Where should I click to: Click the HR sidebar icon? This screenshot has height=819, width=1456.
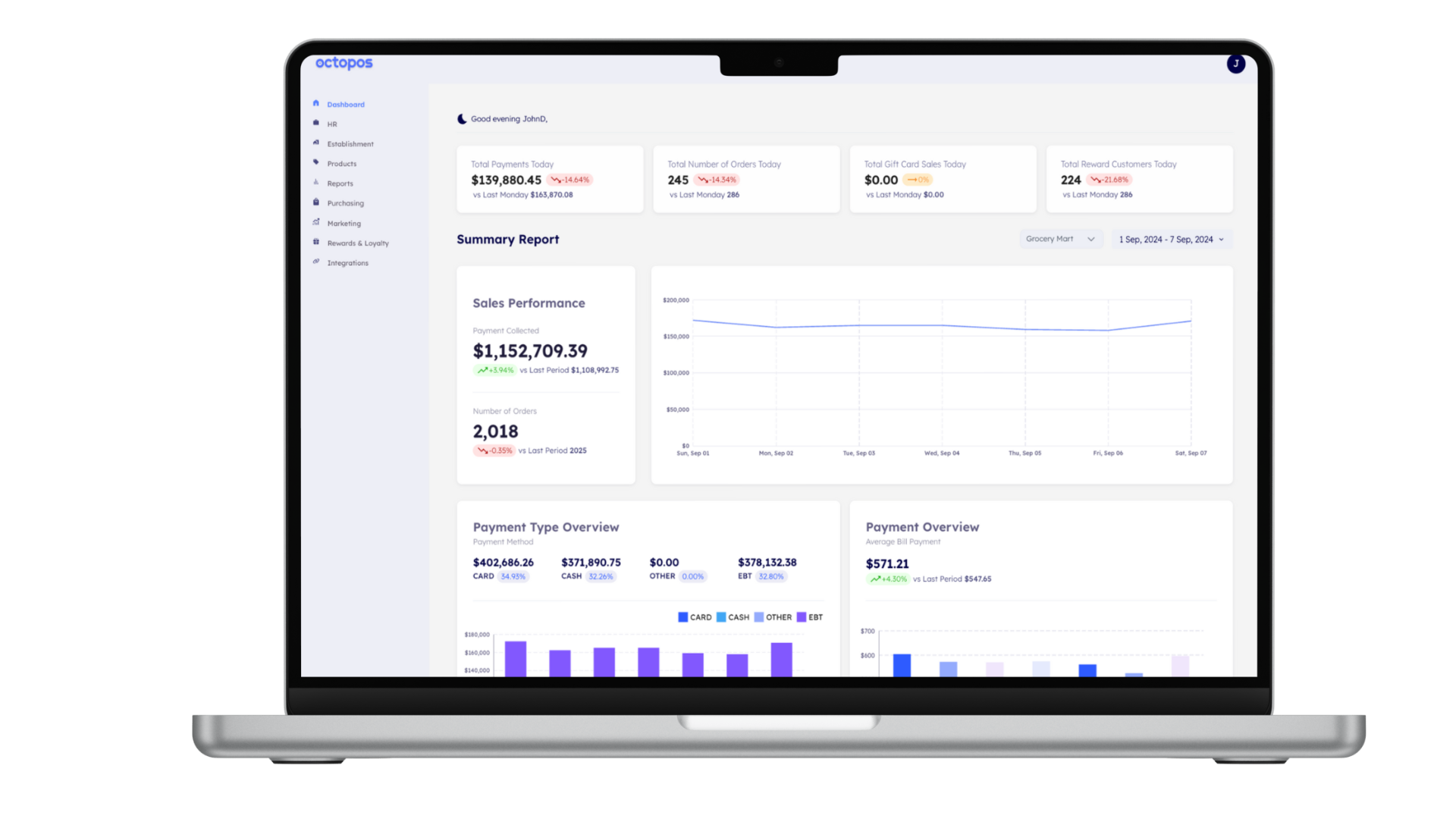coord(316,123)
